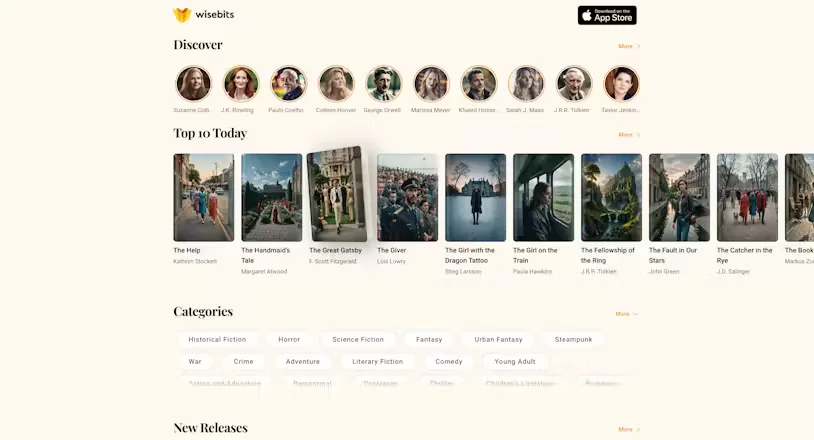
Task: Choose the Horror category chip
Action: coord(289,339)
